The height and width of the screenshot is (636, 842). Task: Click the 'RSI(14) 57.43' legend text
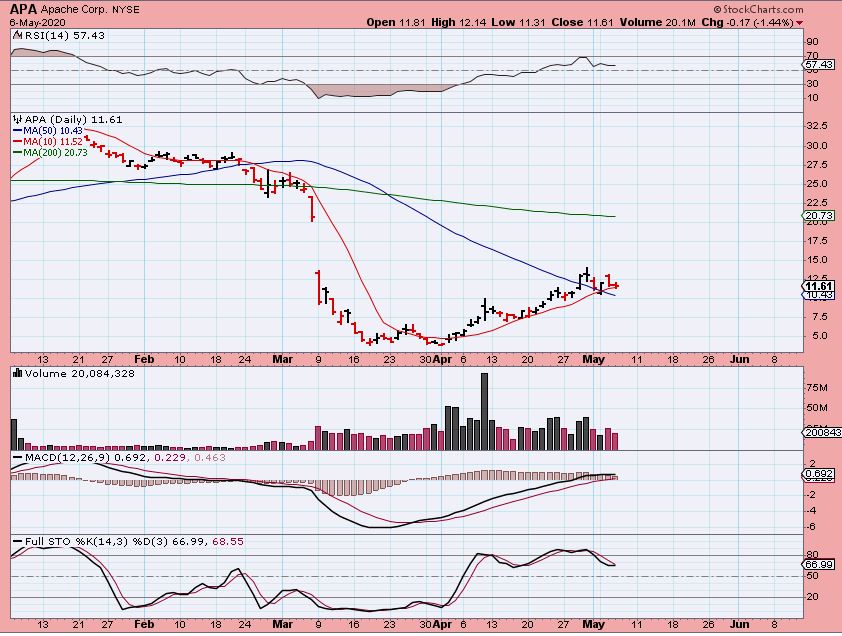click(65, 35)
